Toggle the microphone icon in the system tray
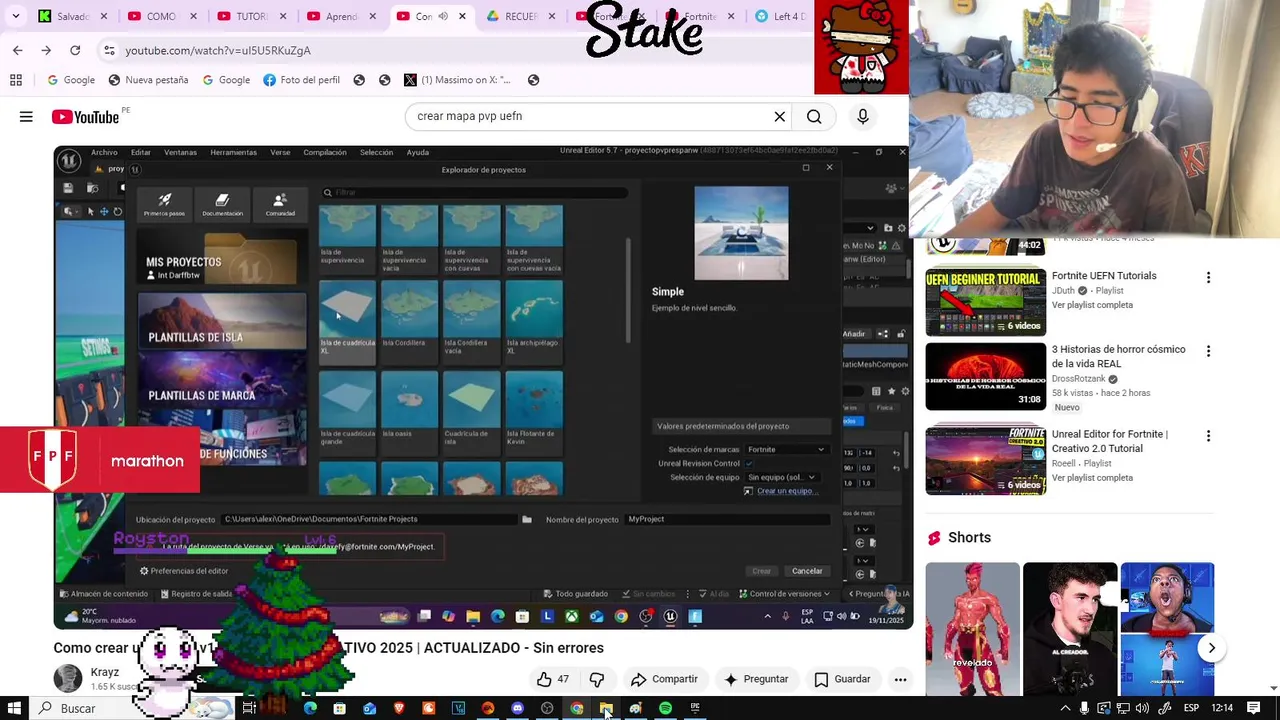This screenshot has width=1280, height=720. (1084, 708)
